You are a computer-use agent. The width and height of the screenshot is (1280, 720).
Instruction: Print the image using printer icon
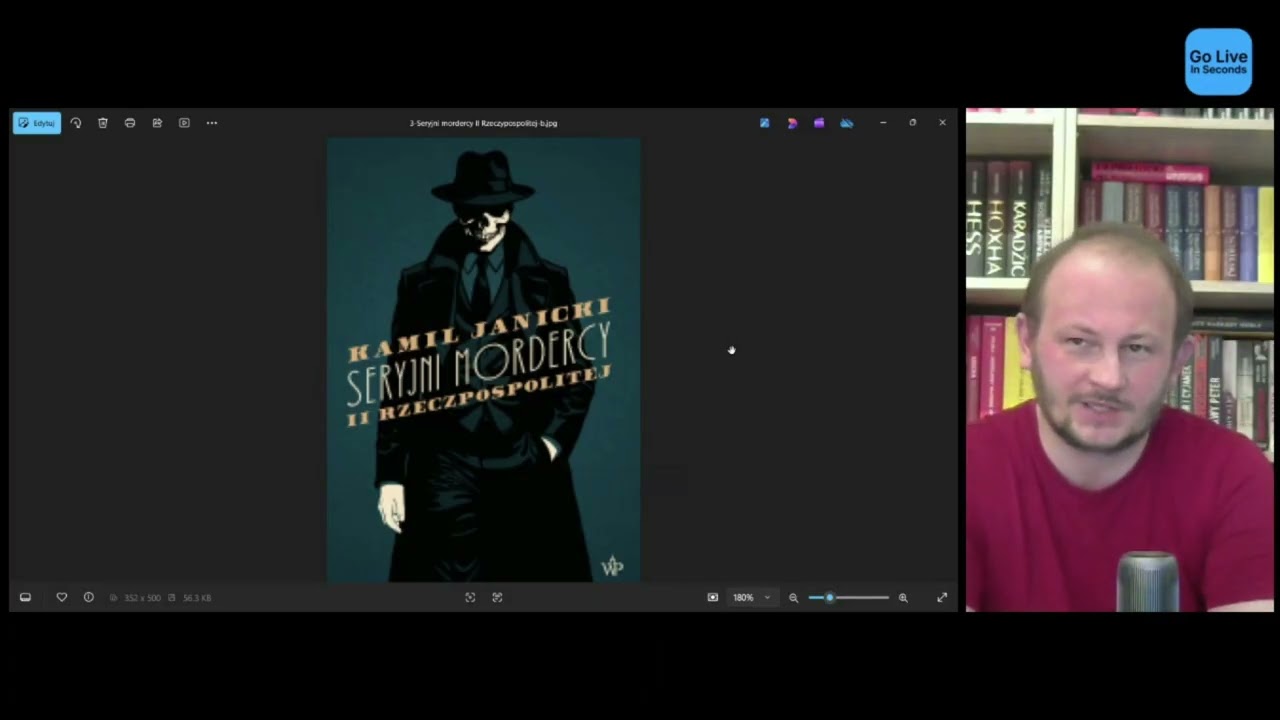(130, 123)
